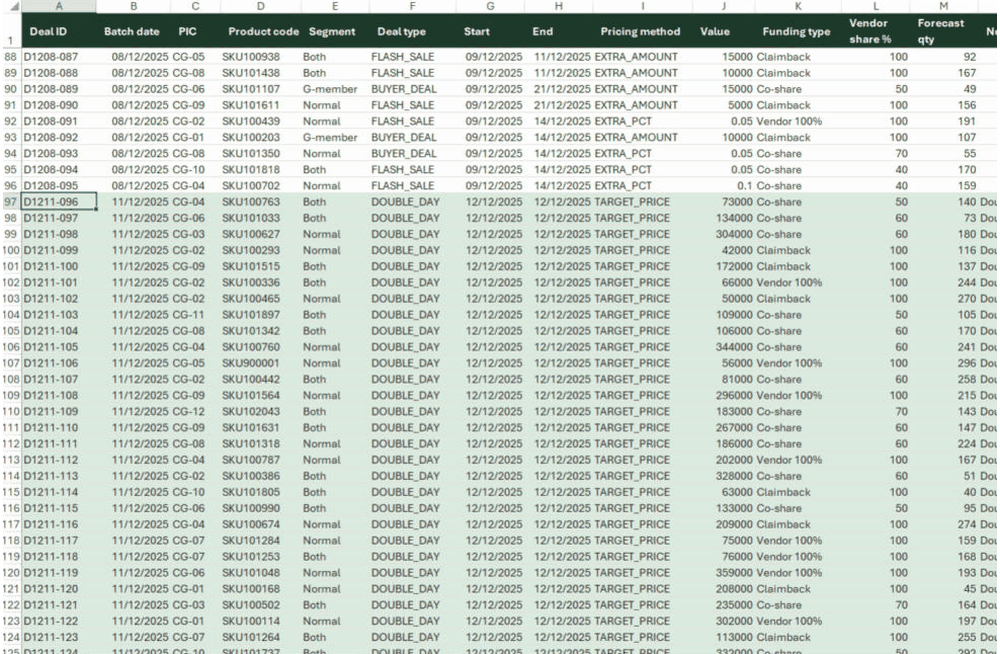Image resolution: width=1000 pixels, height=654 pixels.
Task: Click FLASH_SALE in row D1208-091
Action: [402, 121]
